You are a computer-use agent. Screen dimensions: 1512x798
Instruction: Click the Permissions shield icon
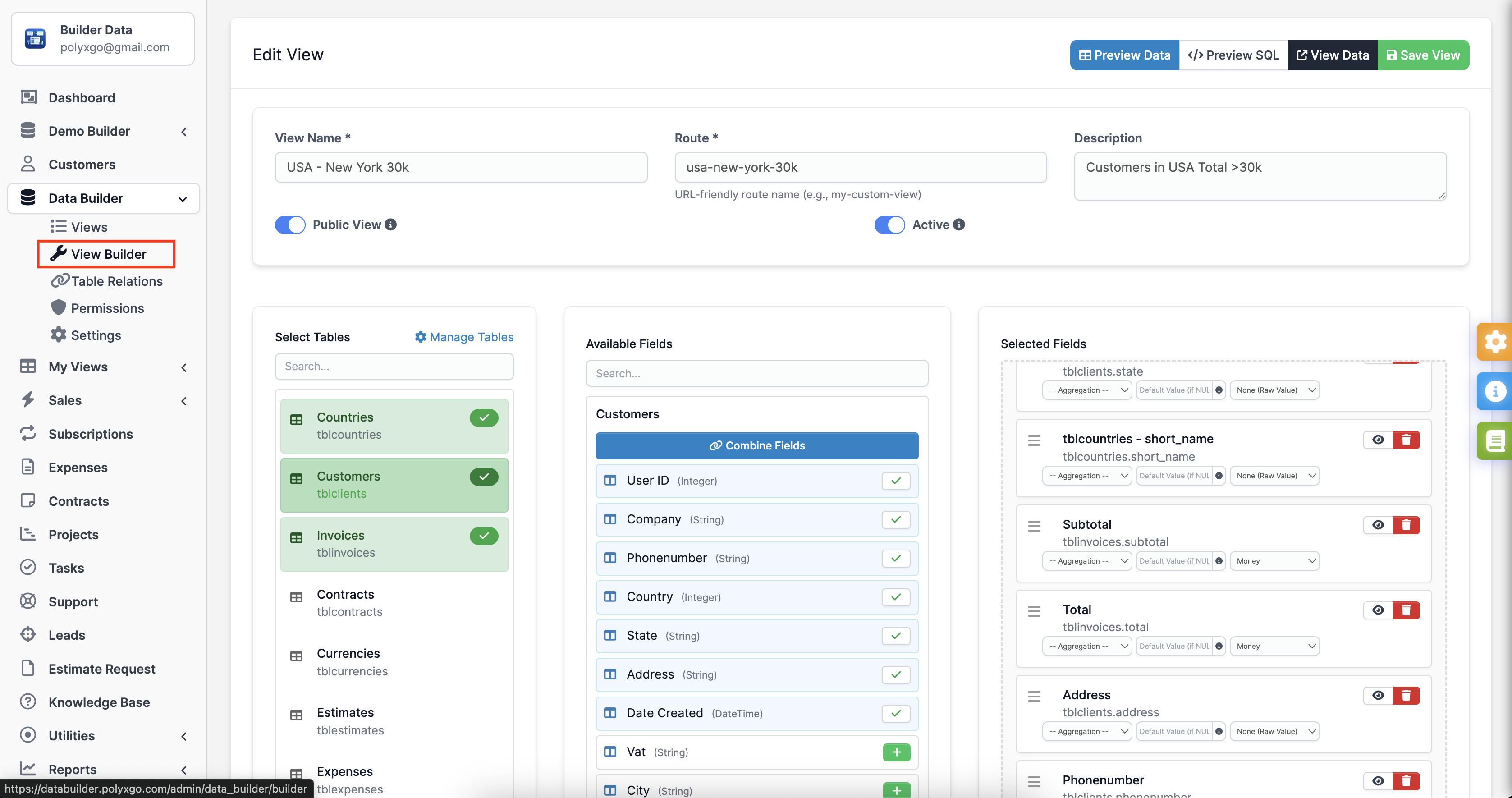coord(58,307)
